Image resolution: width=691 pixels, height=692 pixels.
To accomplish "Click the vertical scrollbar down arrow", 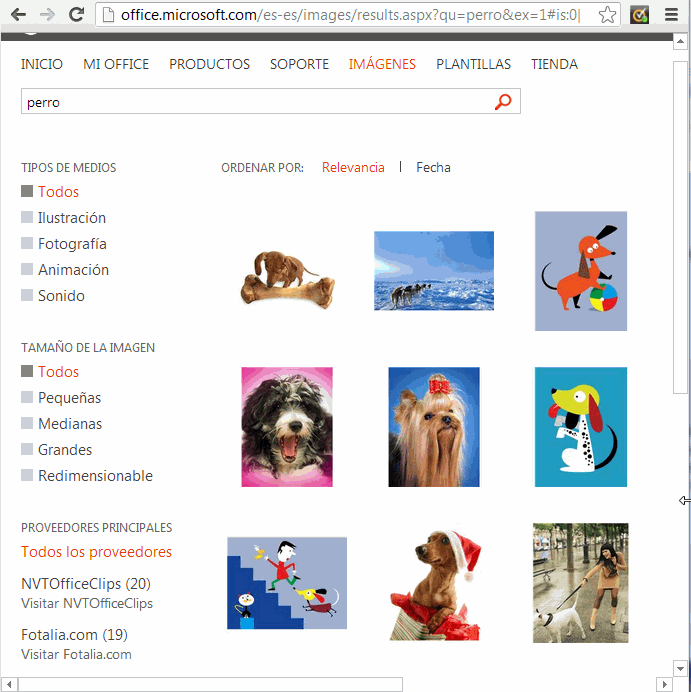I will (682, 667).
